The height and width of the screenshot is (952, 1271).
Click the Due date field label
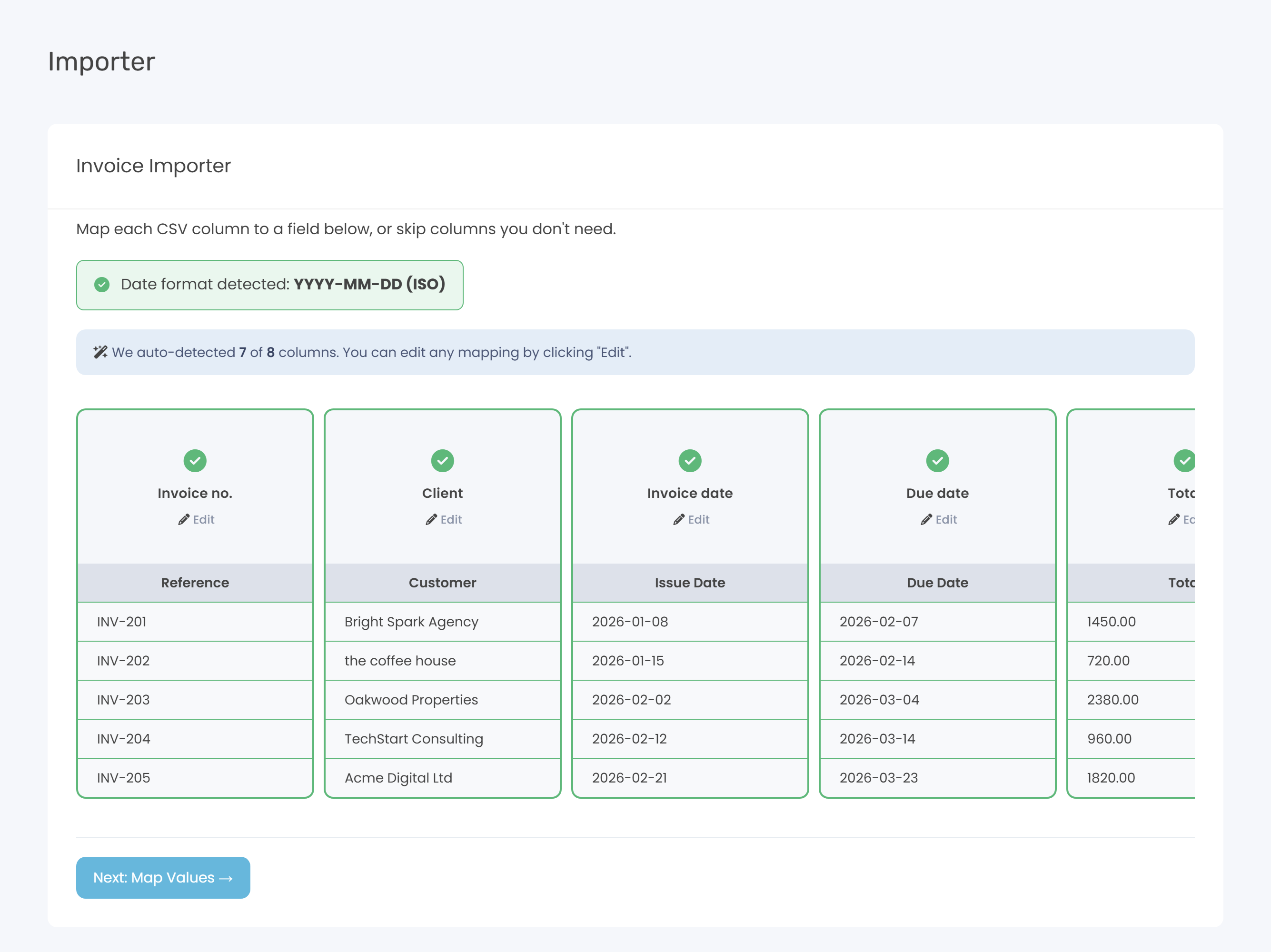tap(938, 494)
